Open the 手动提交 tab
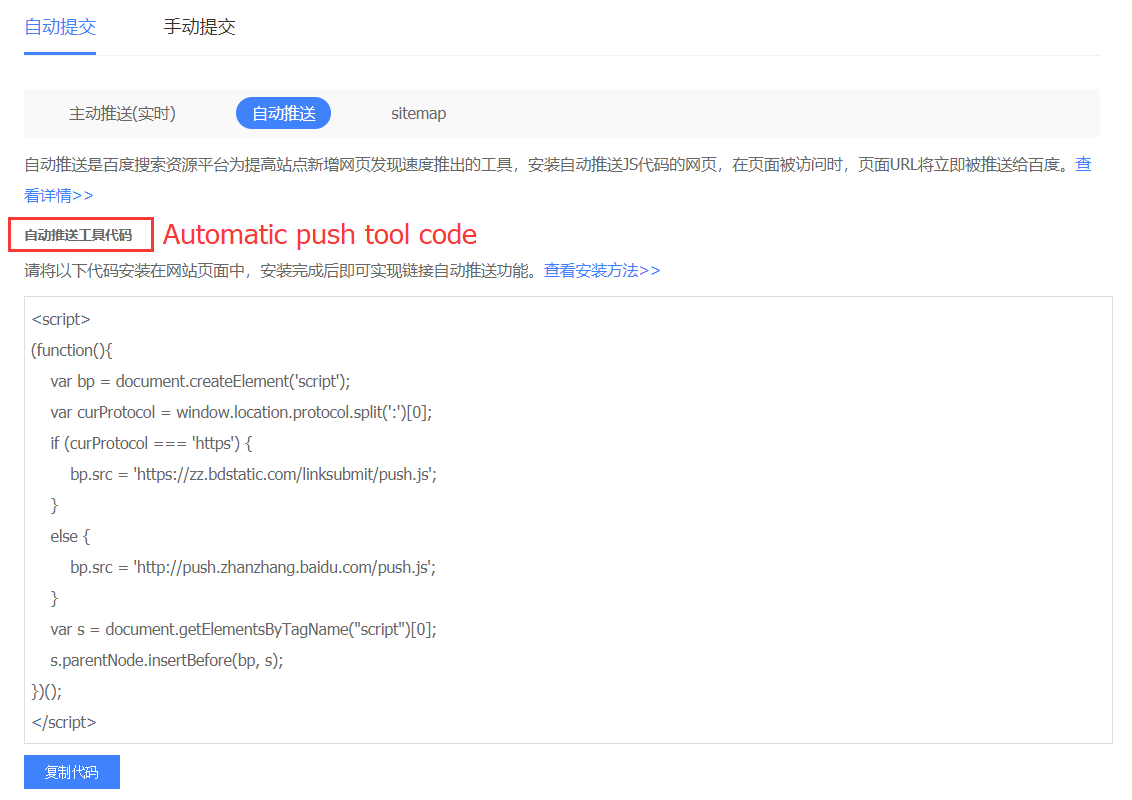1132x800 pixels. click(199, 27)
